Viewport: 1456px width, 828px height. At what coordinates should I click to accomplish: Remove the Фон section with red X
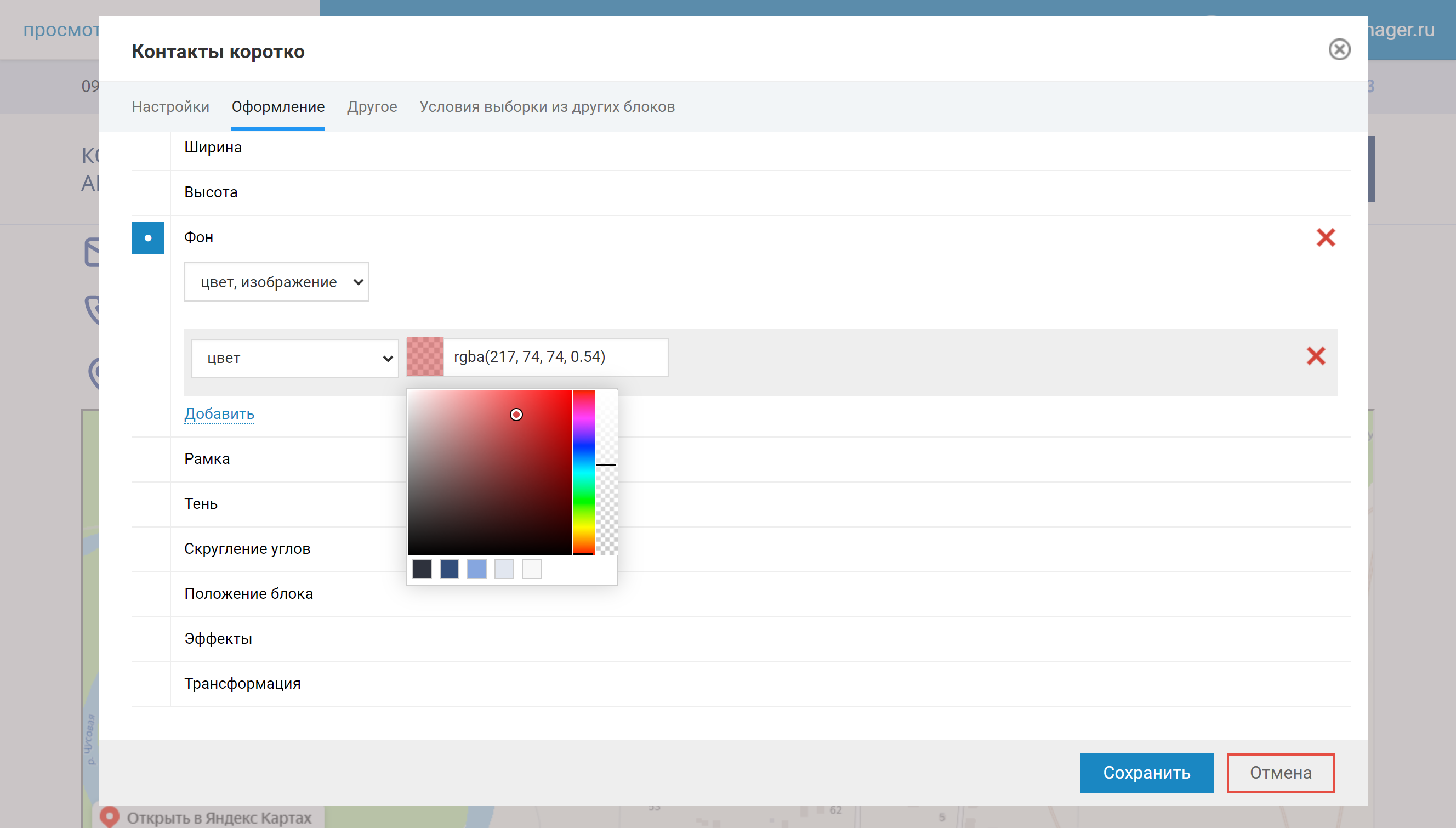tap(1325, 237)
